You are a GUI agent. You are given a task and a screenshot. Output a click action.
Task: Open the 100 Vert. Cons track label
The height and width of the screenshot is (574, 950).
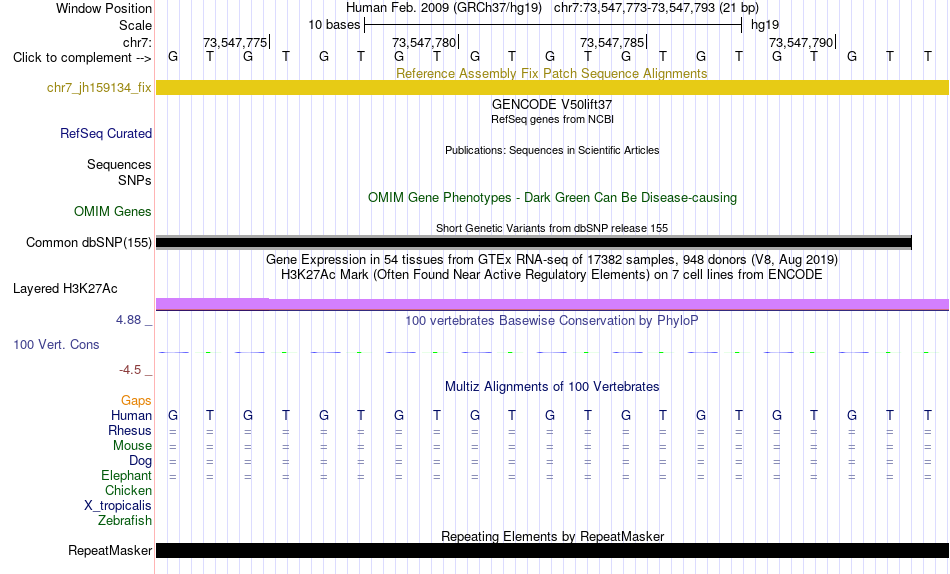point(56,344)
